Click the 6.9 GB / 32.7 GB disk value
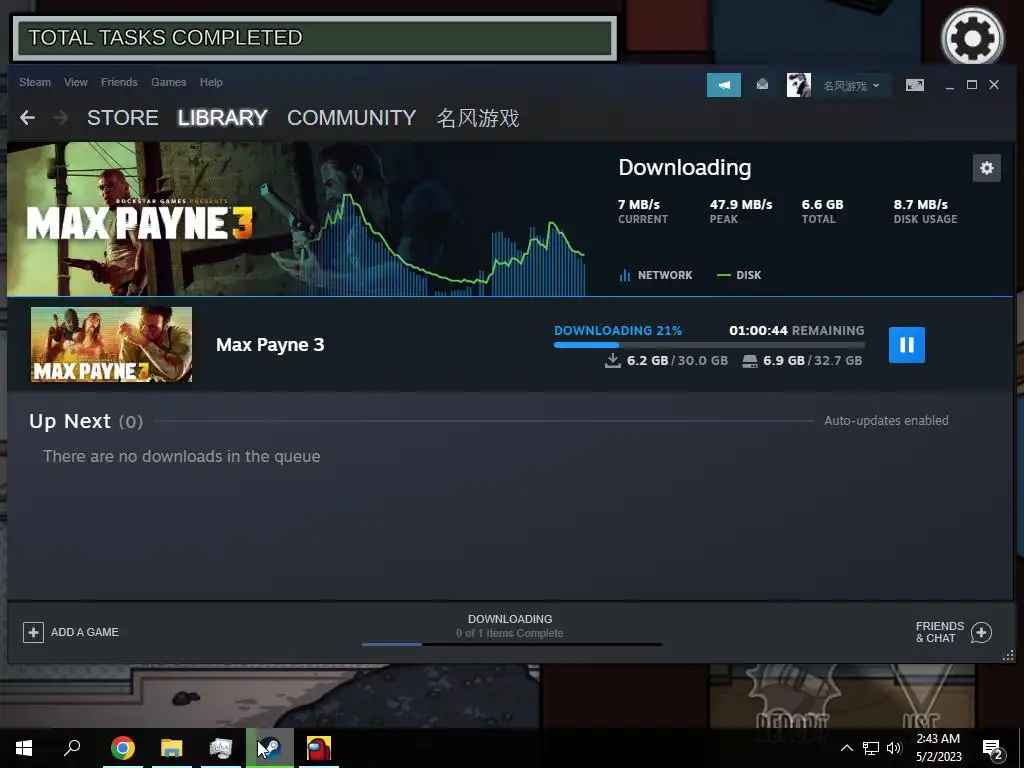The height and width of the screenshot is (768, 1024). click(803, 360)
